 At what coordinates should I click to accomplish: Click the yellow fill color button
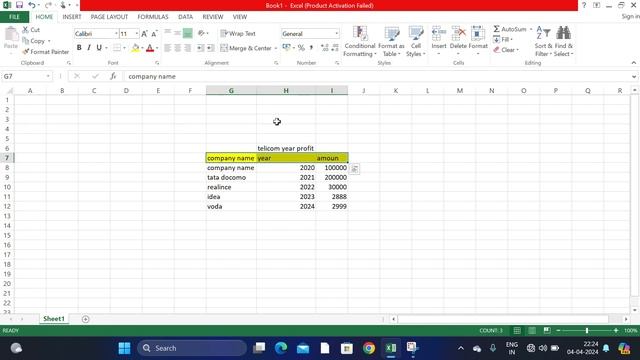[x=135, y=48]
